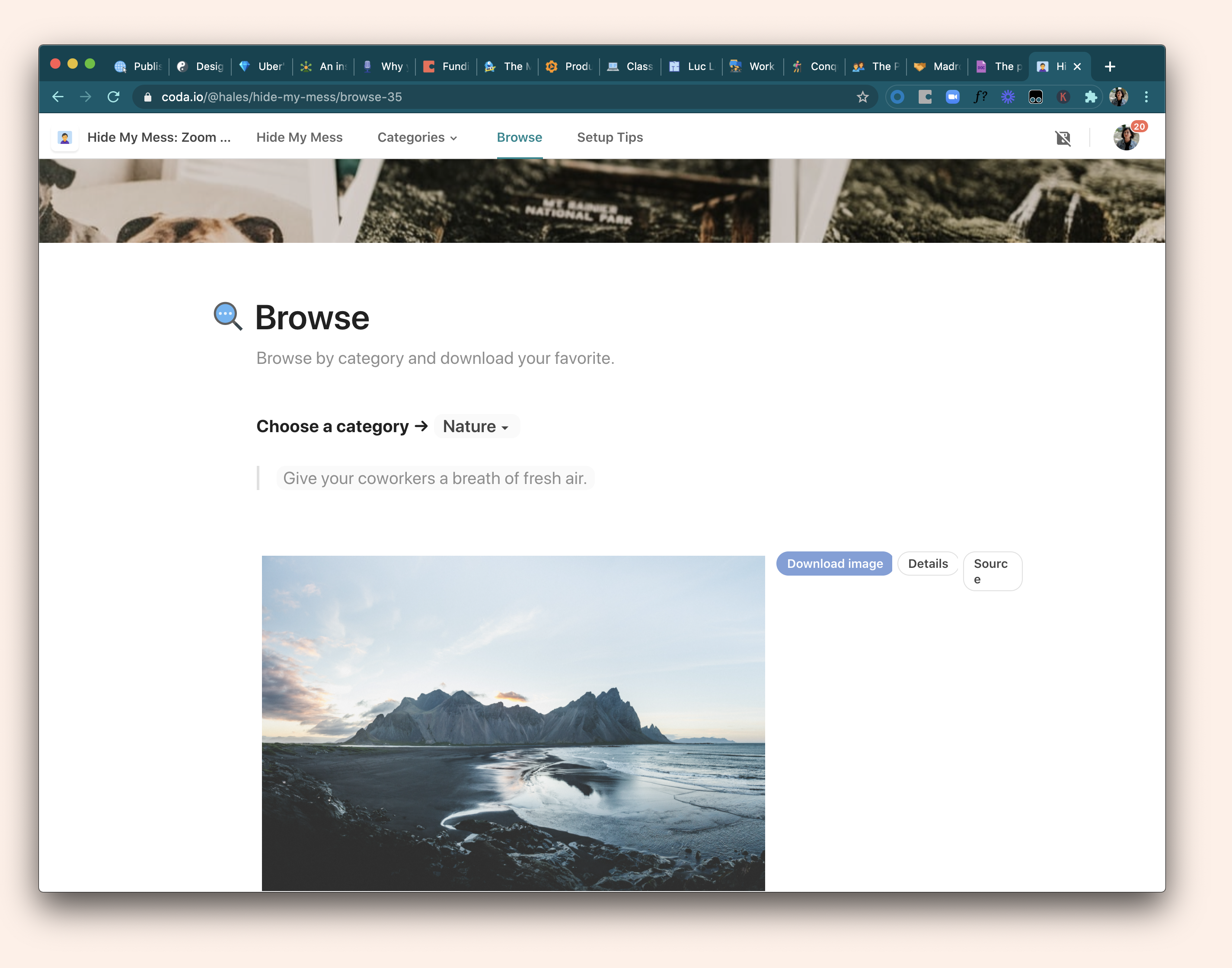This screenshot has width=1232, height=968.
Task: Open the Extensions puzzle icon
Action: pos(1090,97)
